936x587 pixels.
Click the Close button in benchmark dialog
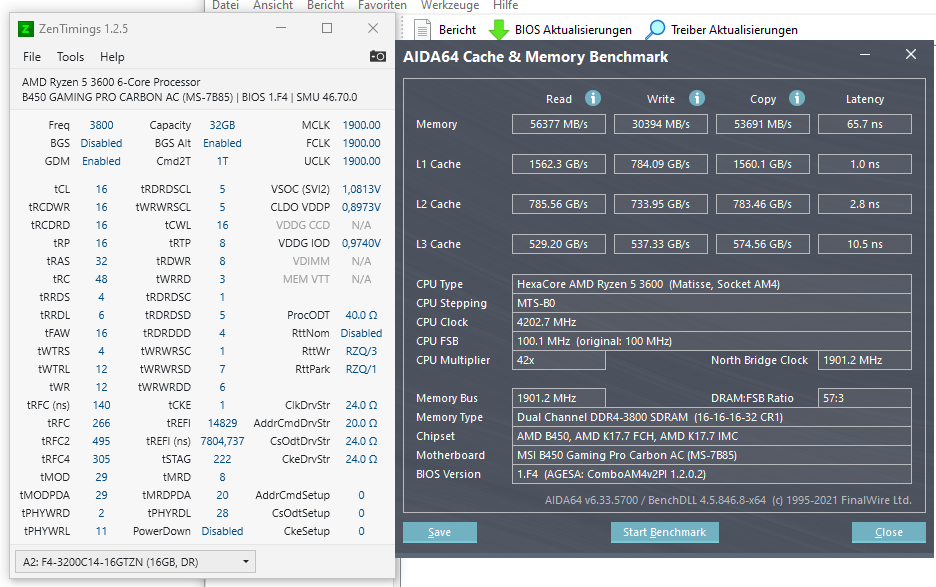[888, 532]
